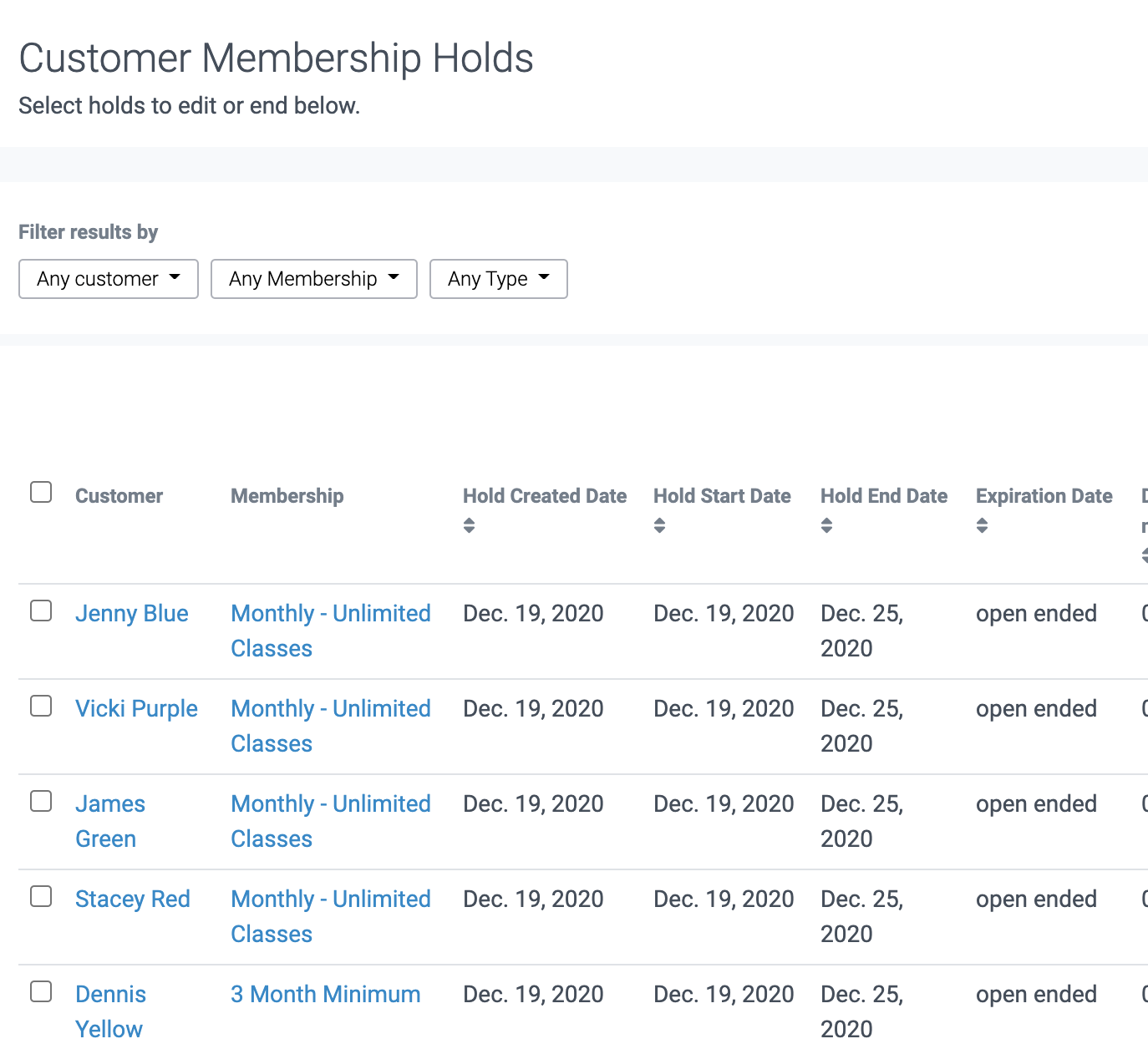Viewport: 1148px width, 1054px height.
Task: Check Jenny Blue's hold row
Action: pos(40,611)
